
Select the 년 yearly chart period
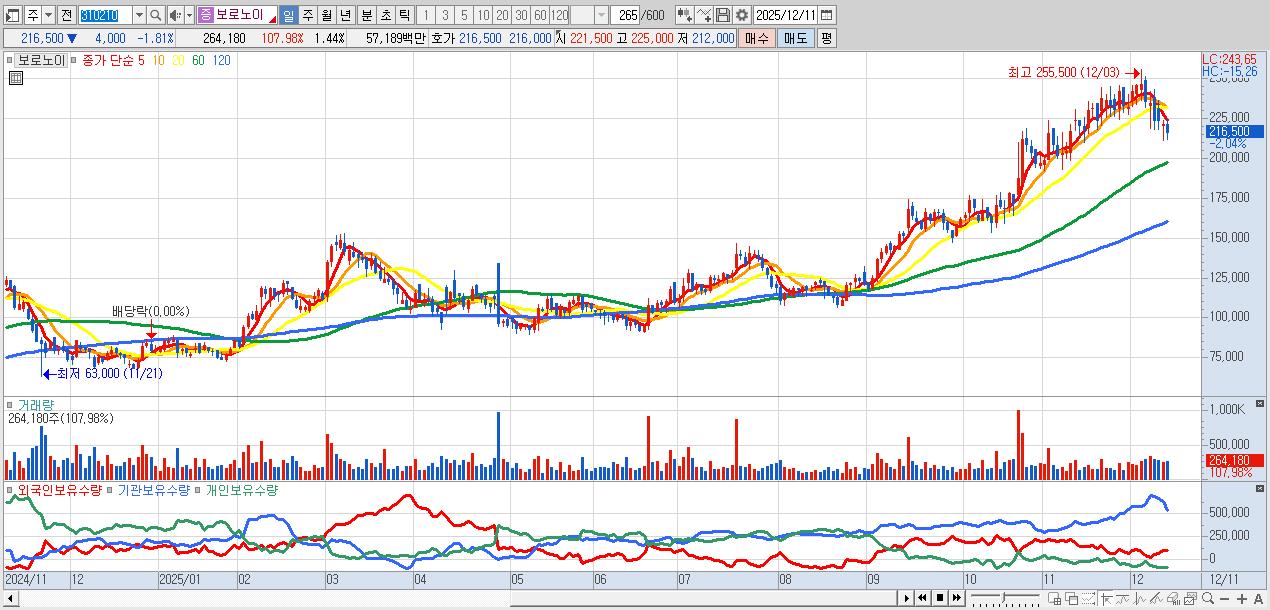(x=345, y=15)
